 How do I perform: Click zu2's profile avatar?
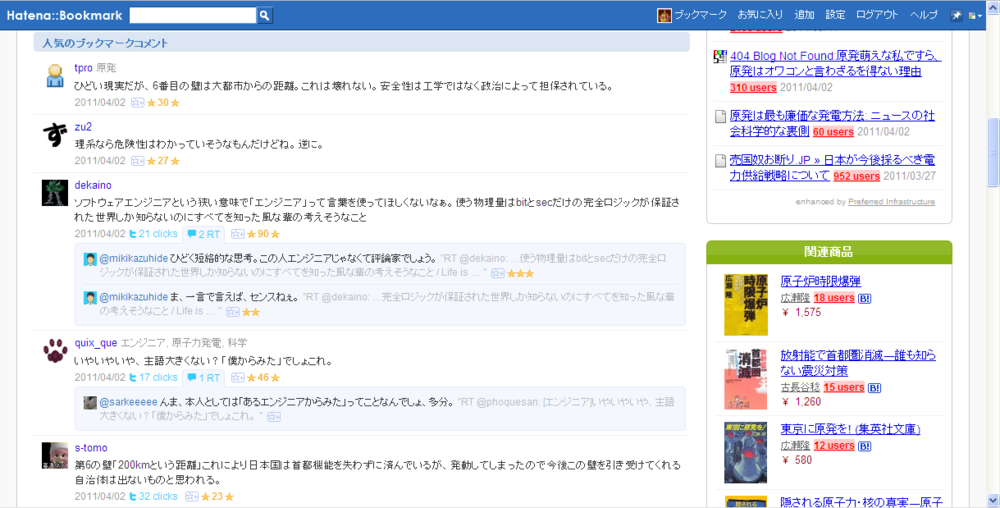click(x=55, y=134)
